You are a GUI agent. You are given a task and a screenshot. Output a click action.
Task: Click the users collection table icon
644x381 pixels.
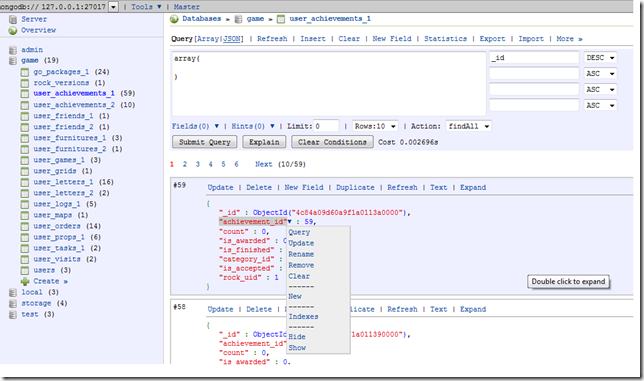click(25, 271)
